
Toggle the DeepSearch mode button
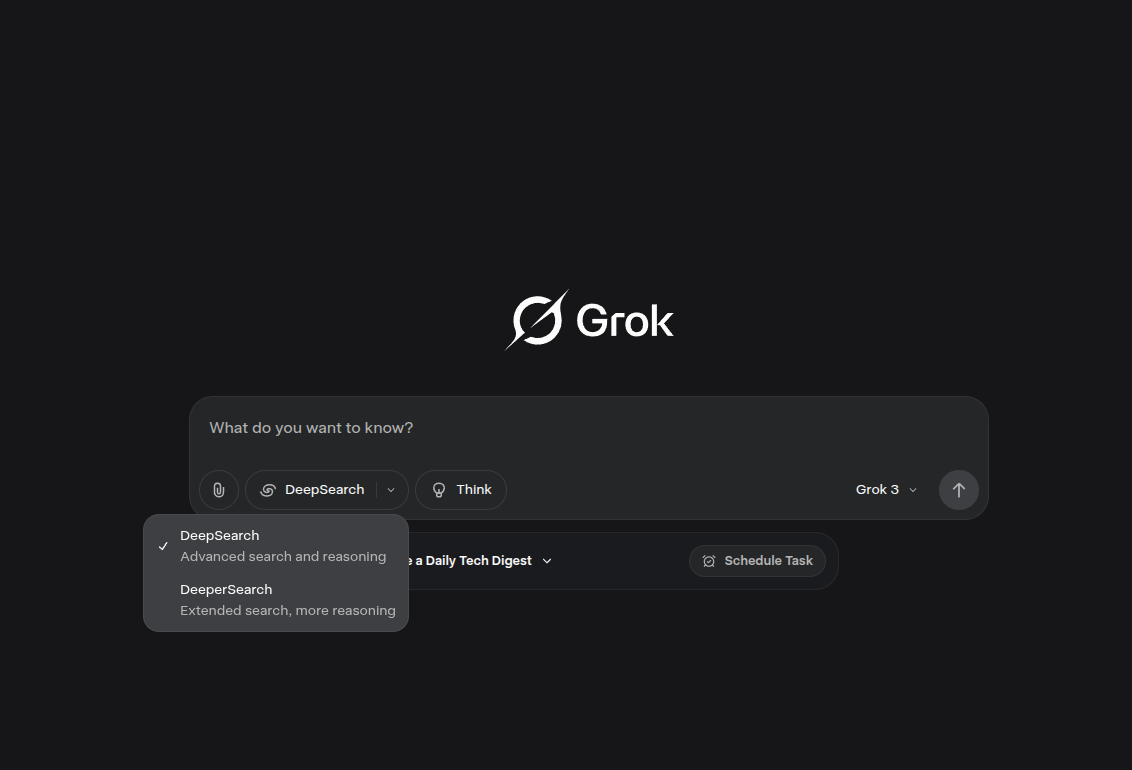coord(311,490)
